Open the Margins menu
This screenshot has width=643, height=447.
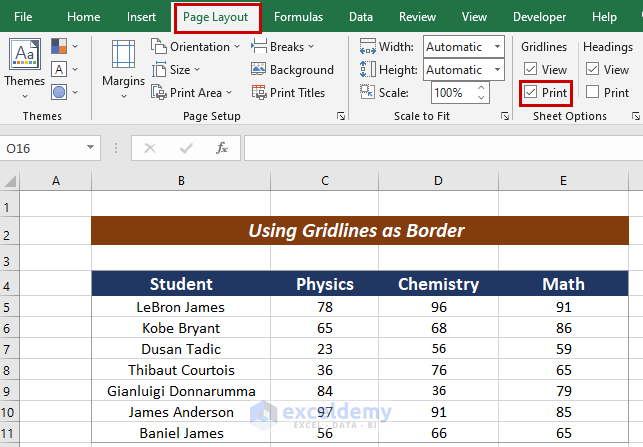point(123,68)
